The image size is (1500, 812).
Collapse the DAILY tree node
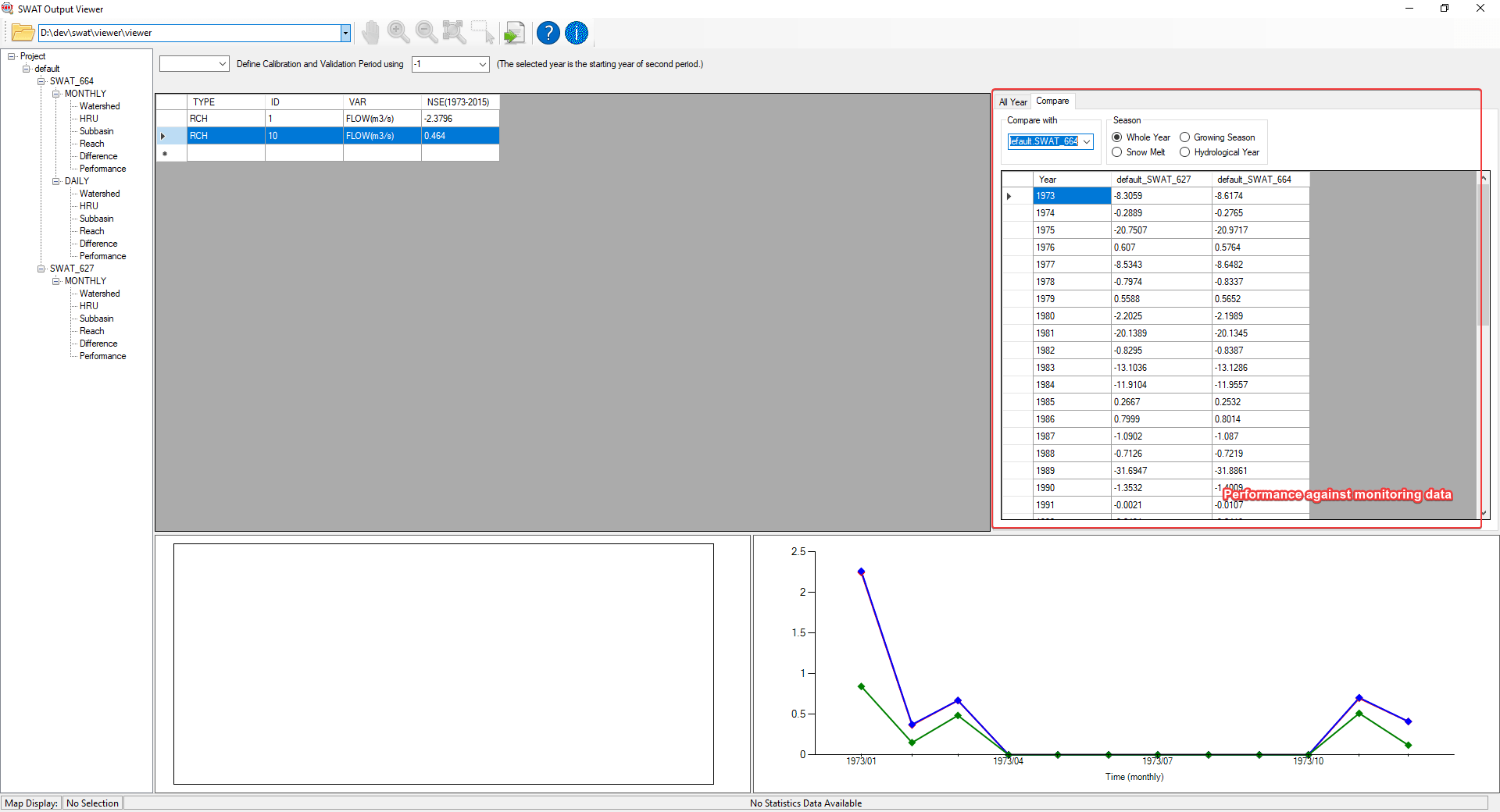tap(56, 181)
